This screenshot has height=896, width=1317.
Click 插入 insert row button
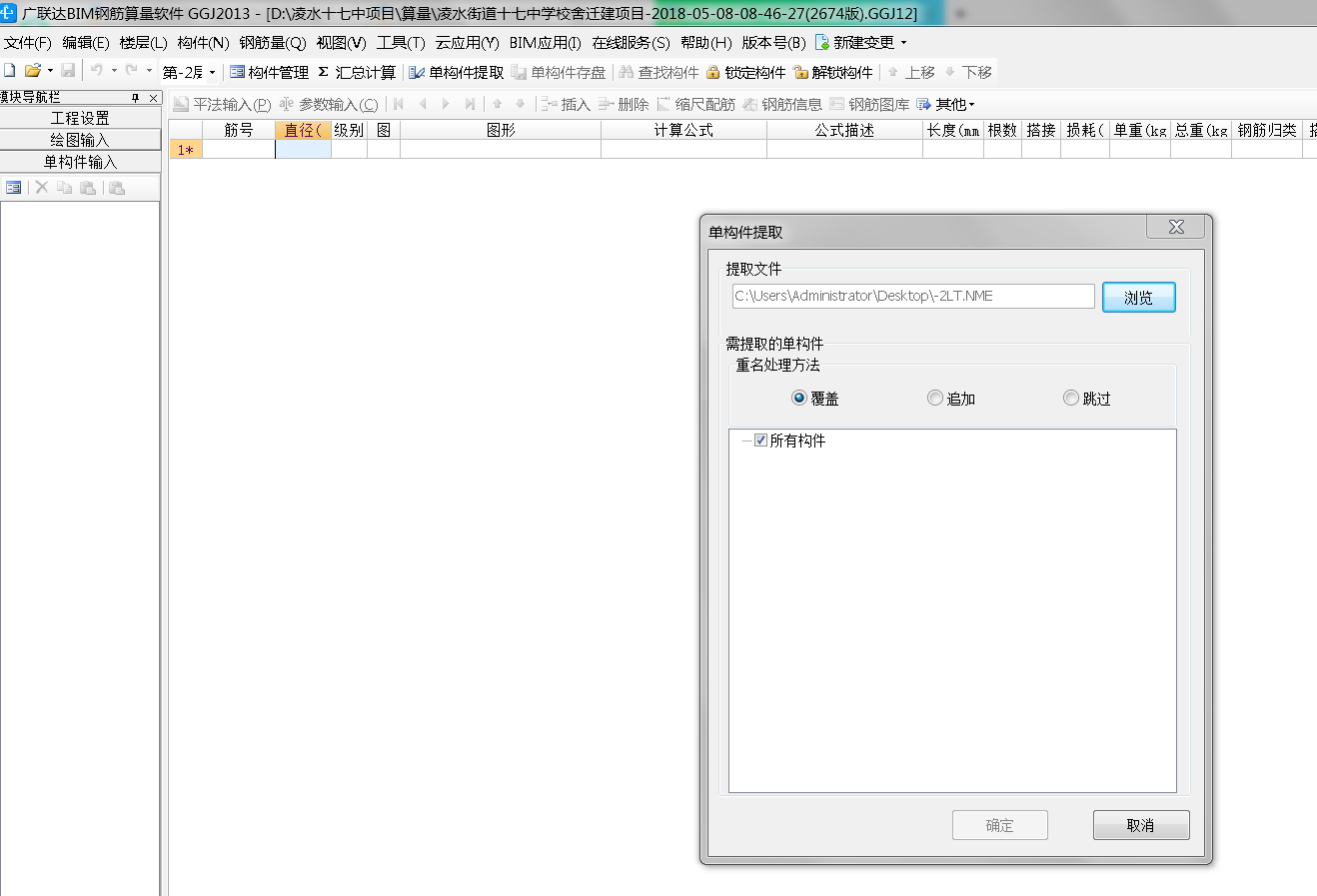pyautogui.click(x=566, y=104)
